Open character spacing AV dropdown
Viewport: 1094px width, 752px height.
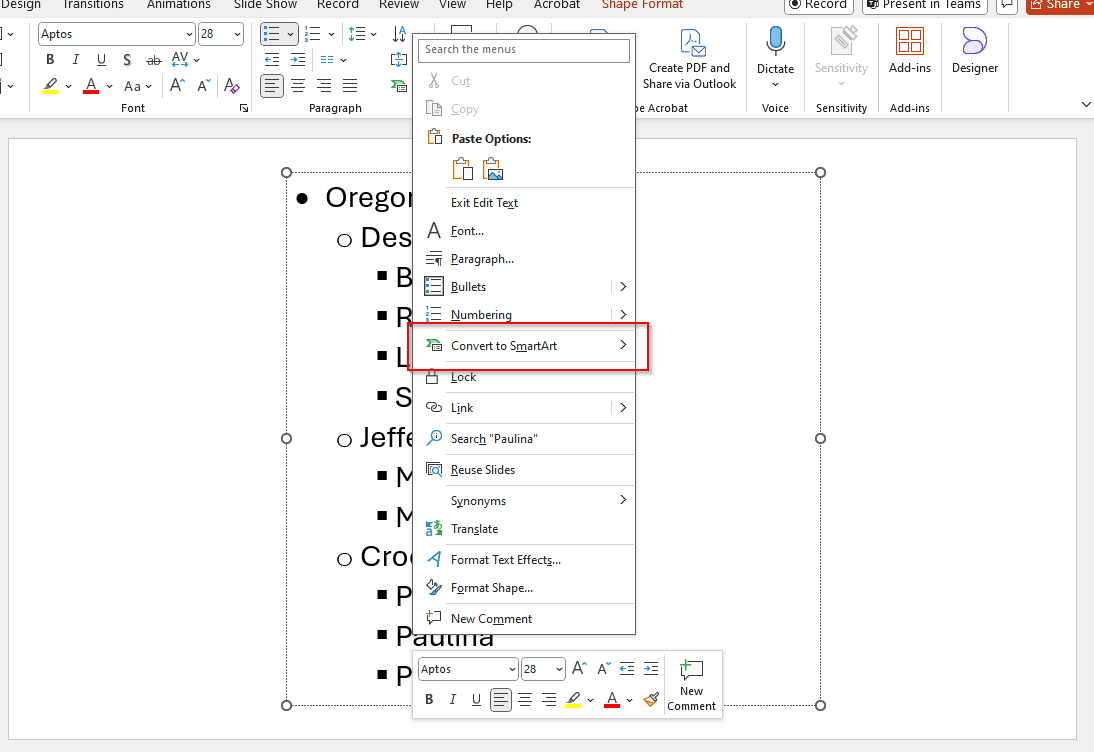[186, 60]
